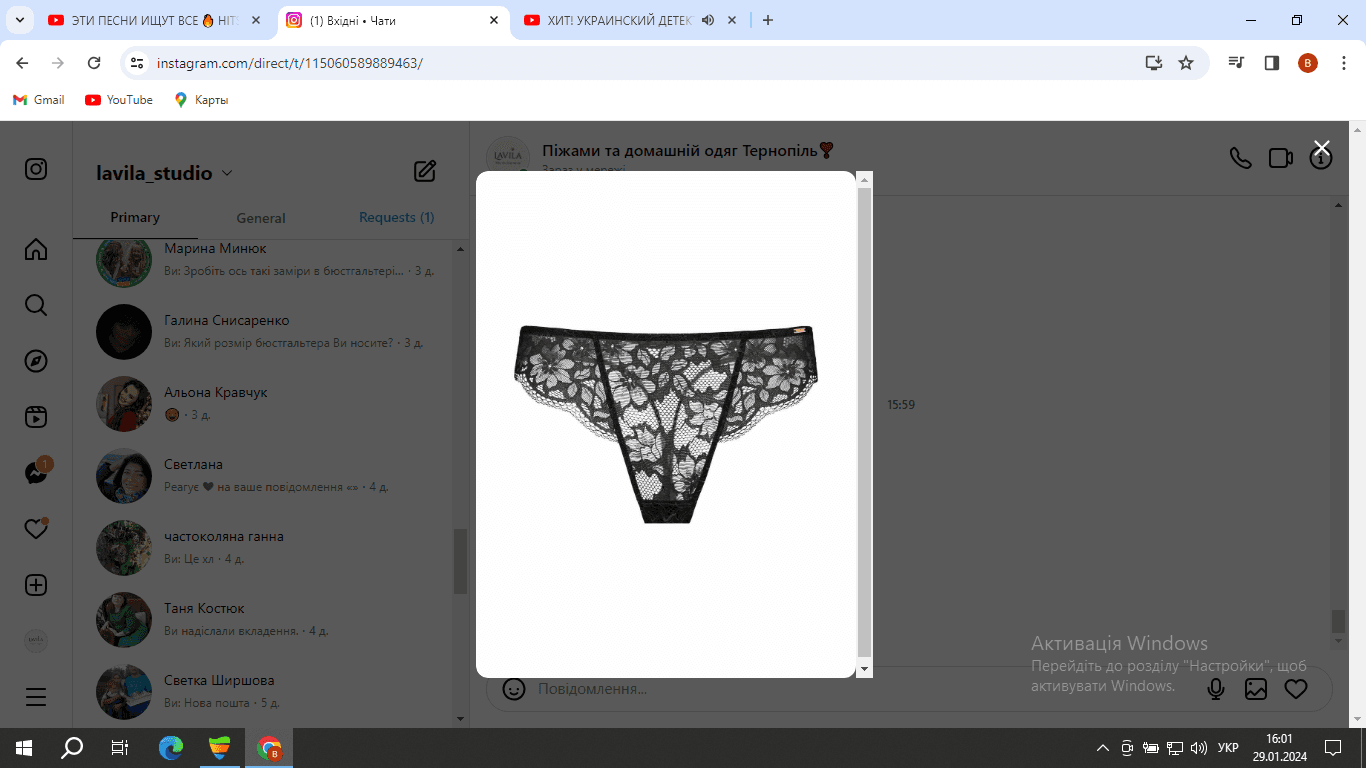1366x768 pixels.
Task: Switch to the first YouTube songs tab
Action: coord(153,20)
